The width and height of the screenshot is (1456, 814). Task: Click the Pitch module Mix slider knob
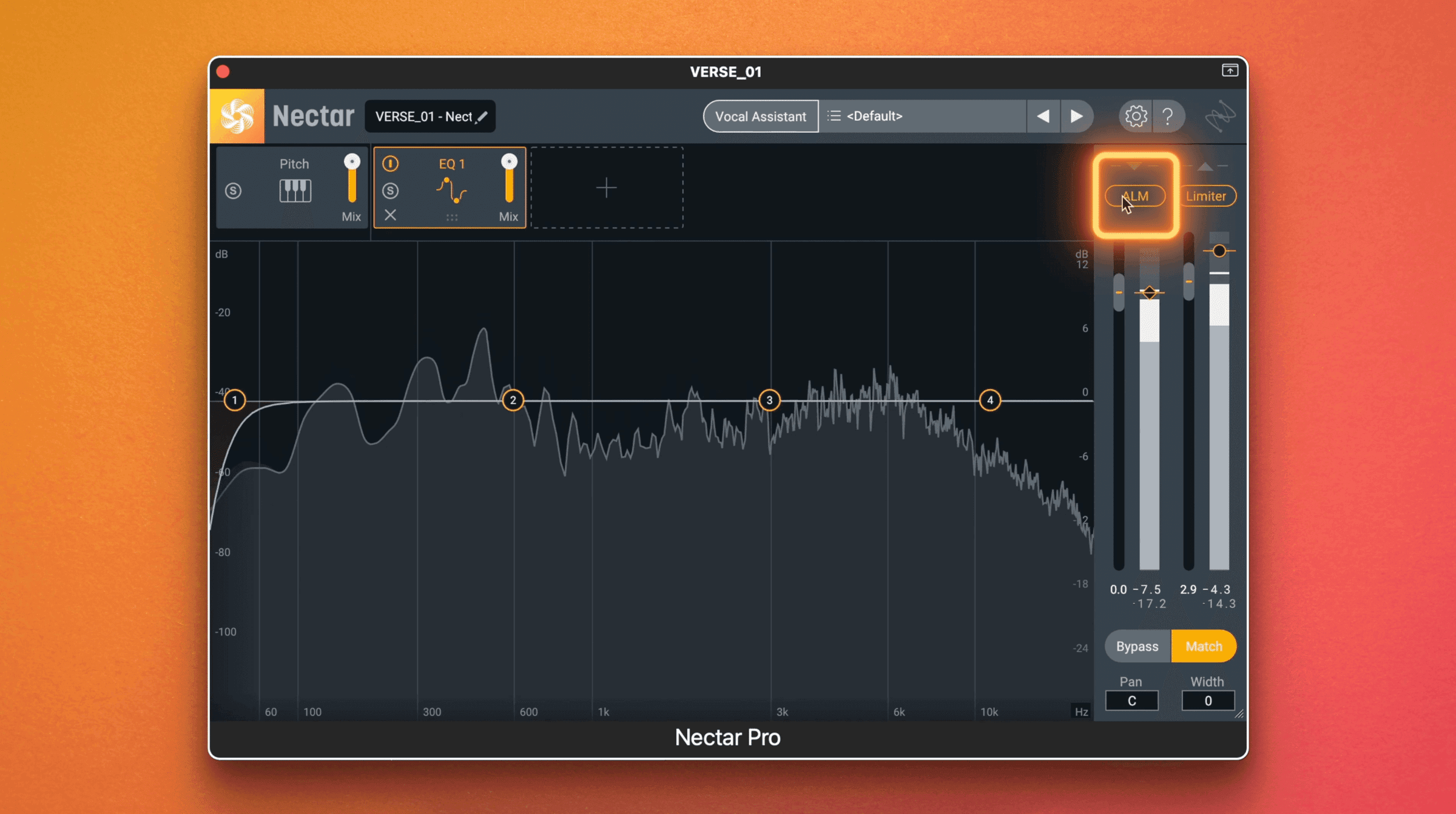coord(352,162)
